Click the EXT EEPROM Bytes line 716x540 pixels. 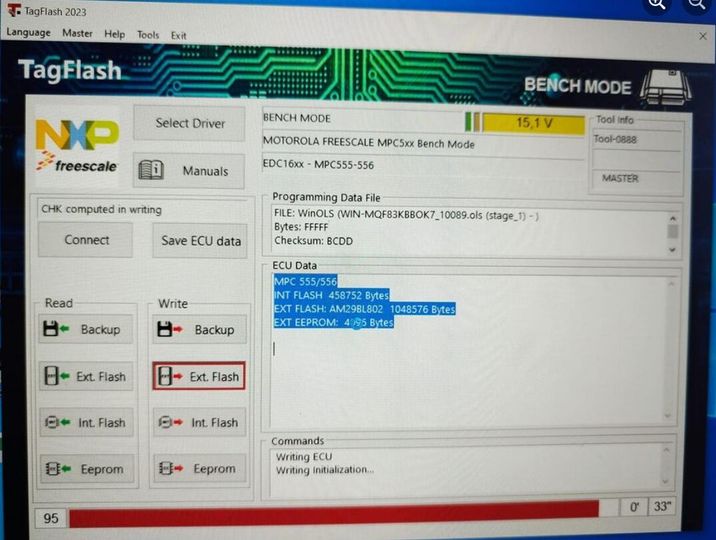click(333, 322)
